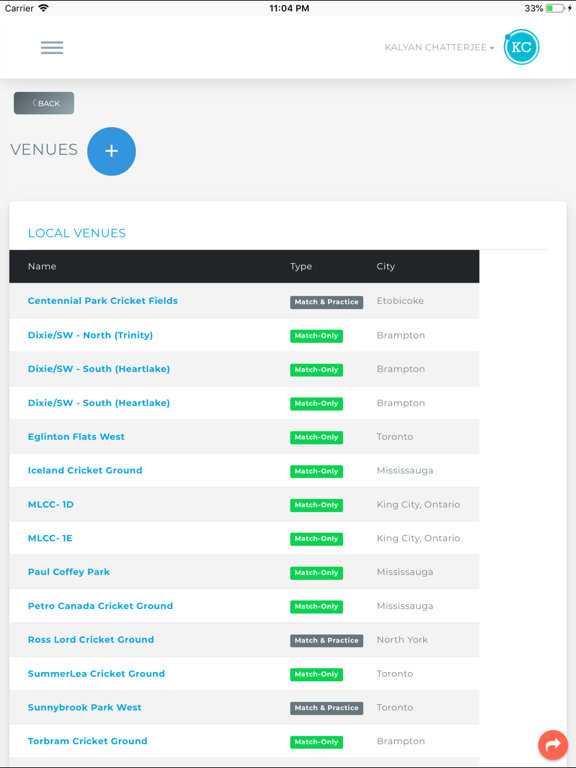Screen dimensions: 576x768
Task: Tap Match-Only badge for Petro Canada Ground
Action: [x=316, y=607]
